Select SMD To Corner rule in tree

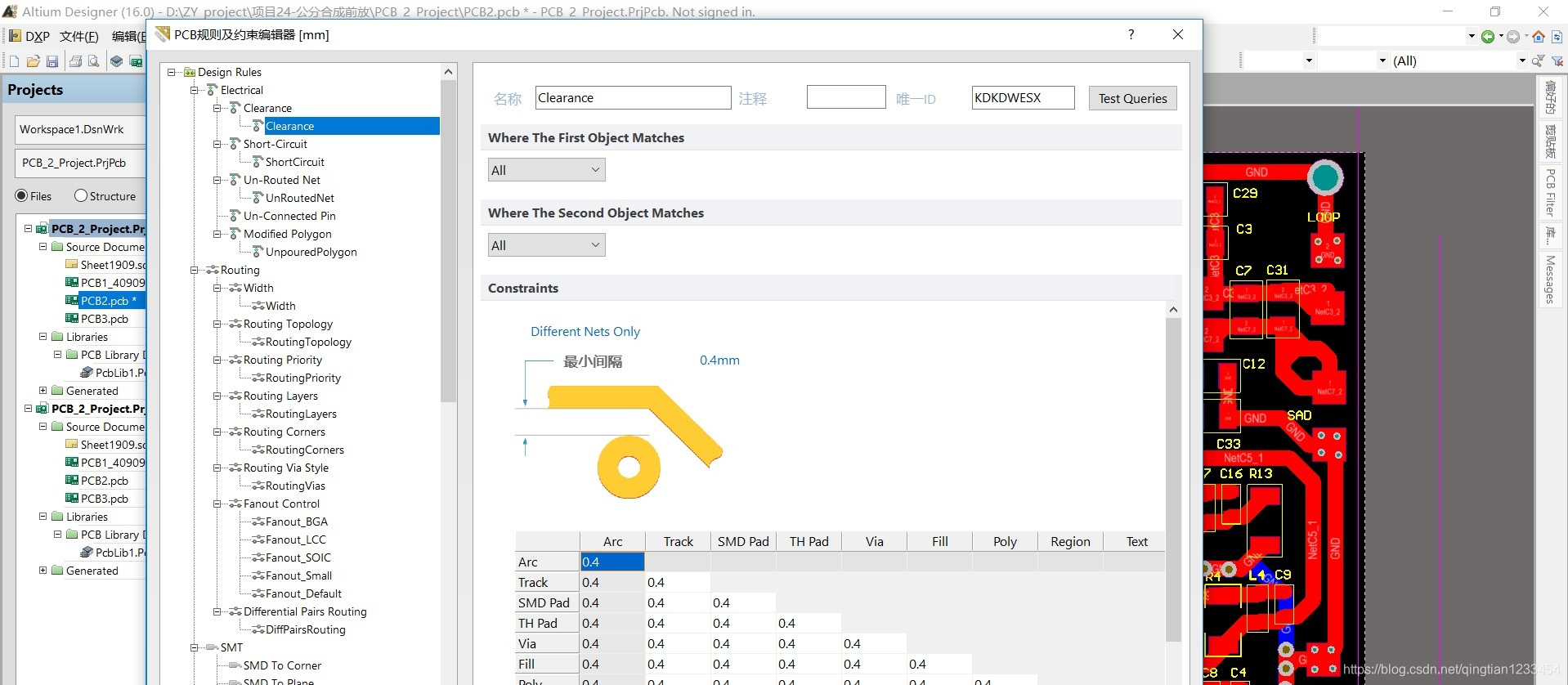point(282,665)
